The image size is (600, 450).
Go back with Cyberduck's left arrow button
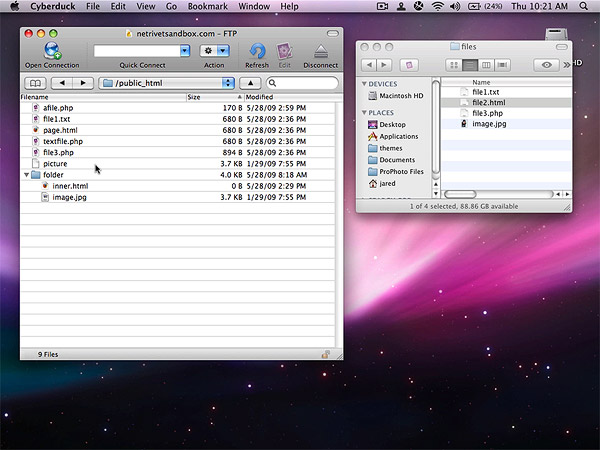pos(62,83)
